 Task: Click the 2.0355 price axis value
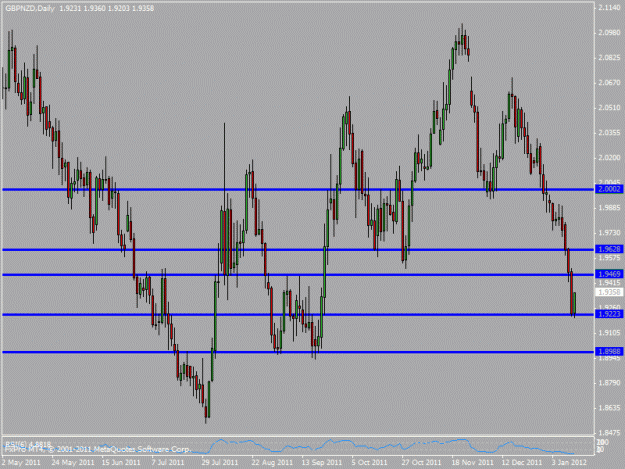tap(609, 133)
